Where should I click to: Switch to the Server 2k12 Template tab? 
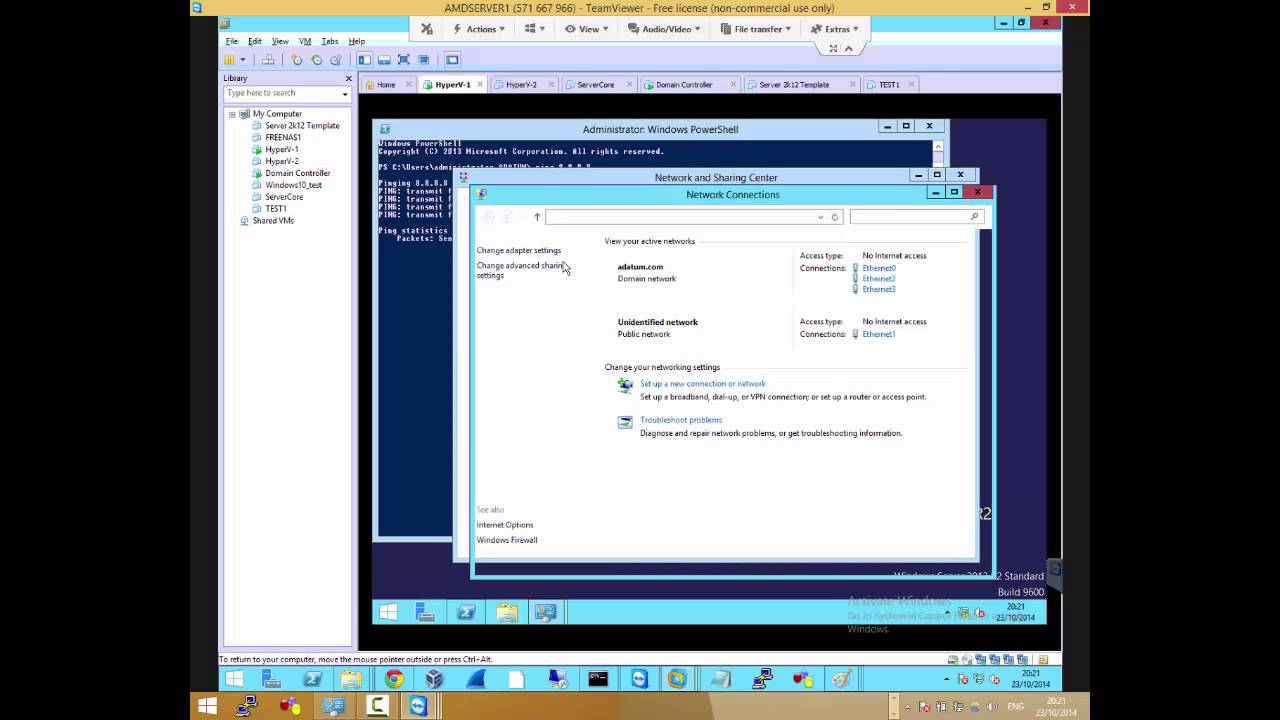pos(794,85)
